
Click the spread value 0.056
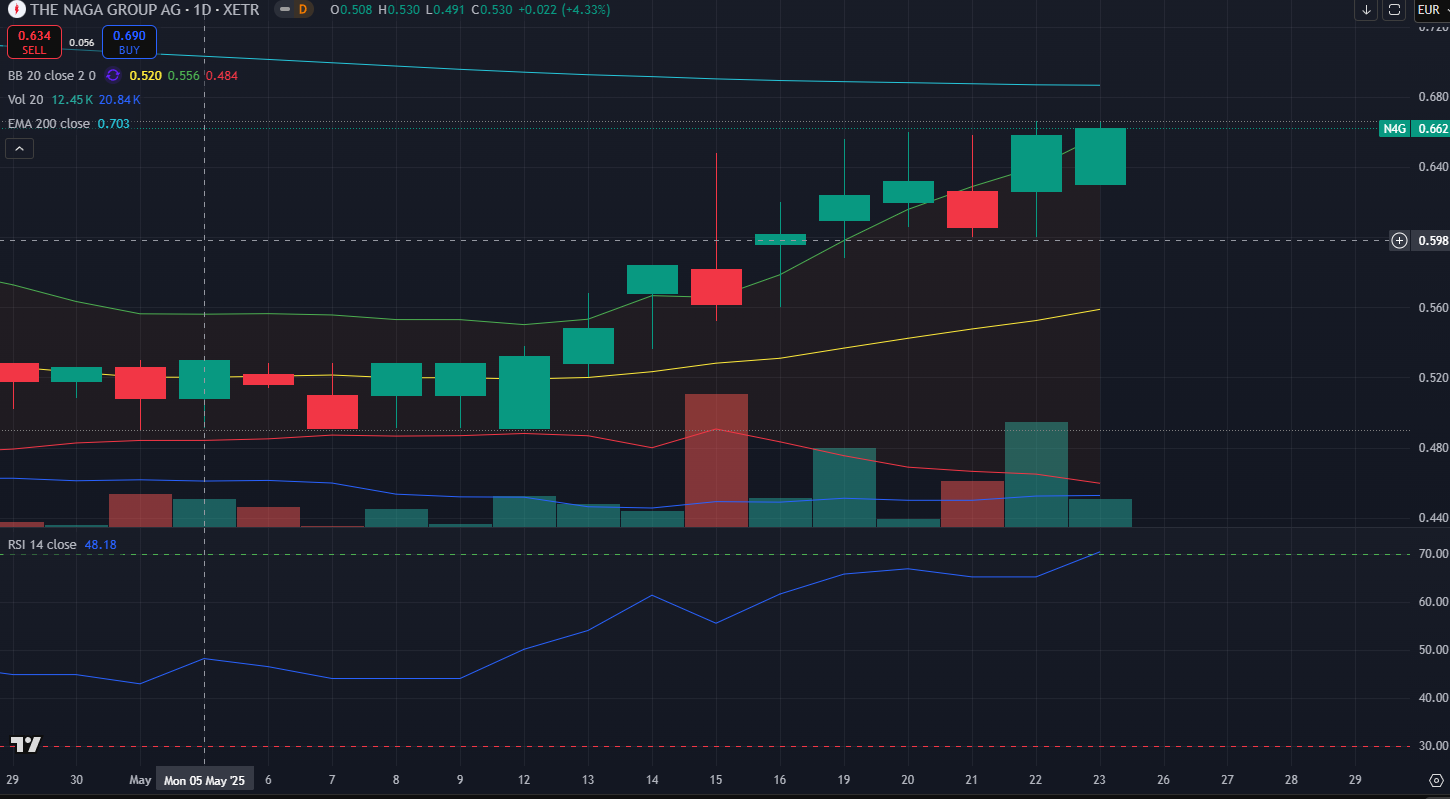[82, 43]
